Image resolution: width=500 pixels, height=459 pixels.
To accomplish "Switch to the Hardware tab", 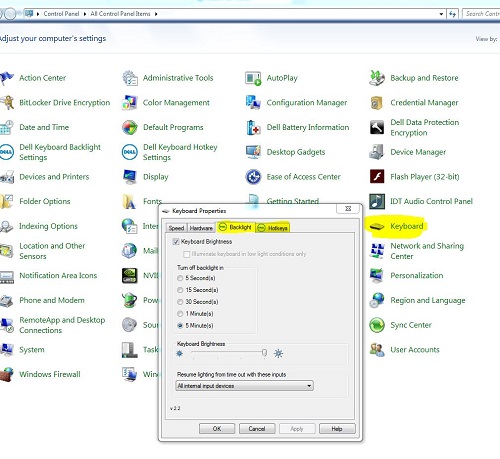I will 201,228.
